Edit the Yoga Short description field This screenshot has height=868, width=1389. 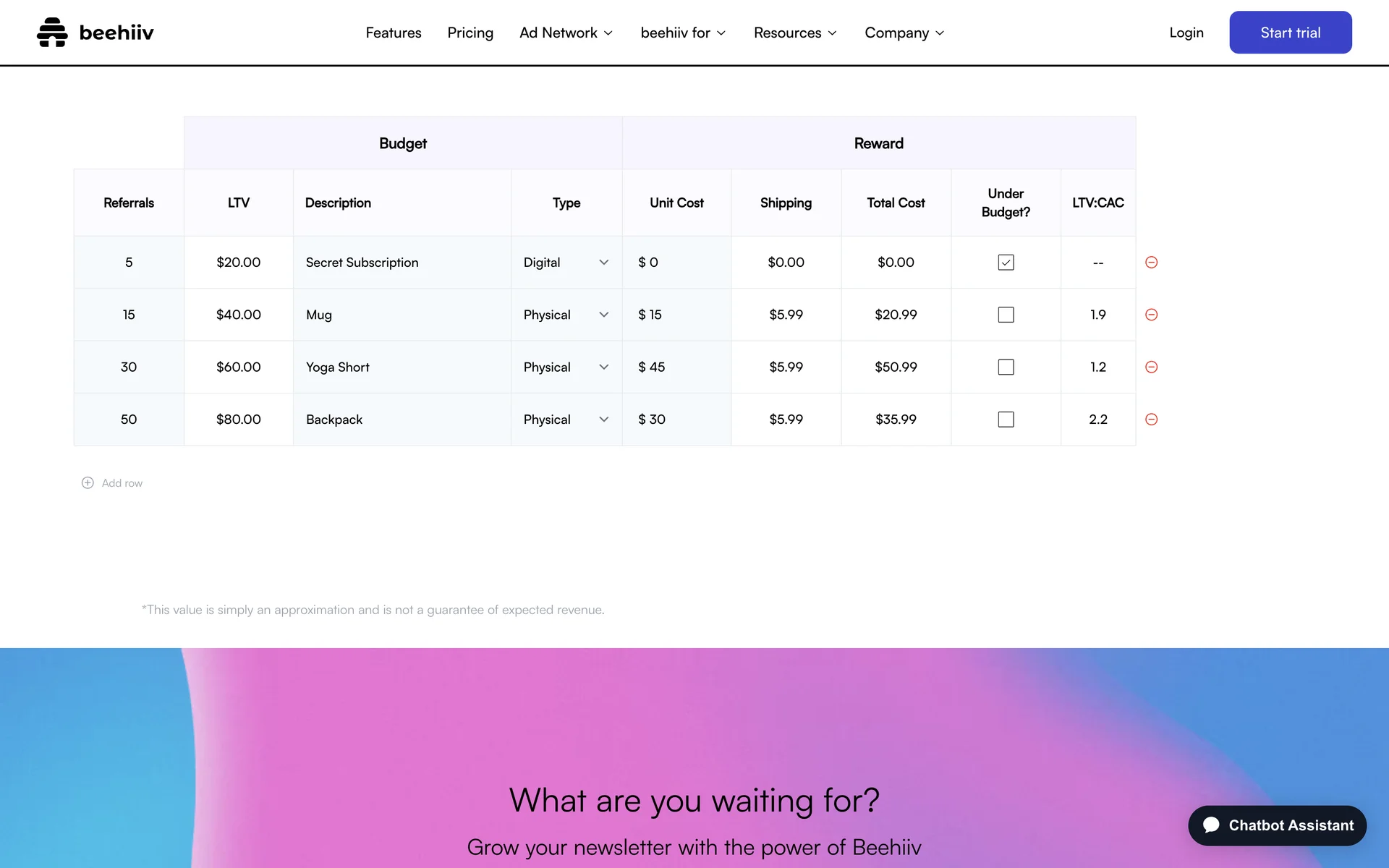[402, 367]
